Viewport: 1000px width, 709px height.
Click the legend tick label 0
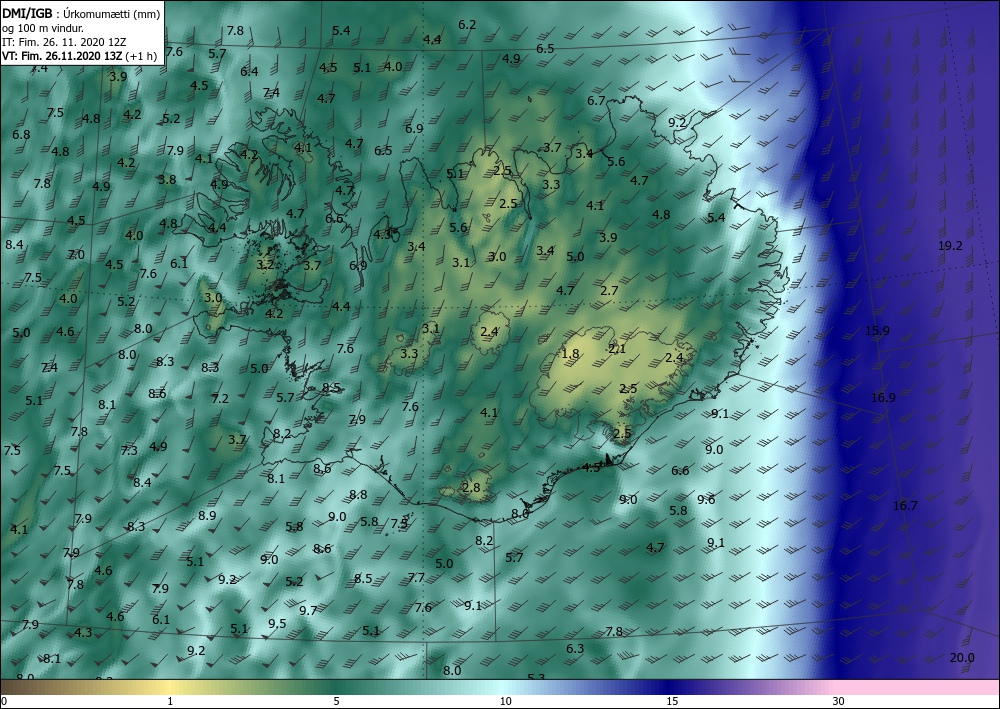pos(4,702)
